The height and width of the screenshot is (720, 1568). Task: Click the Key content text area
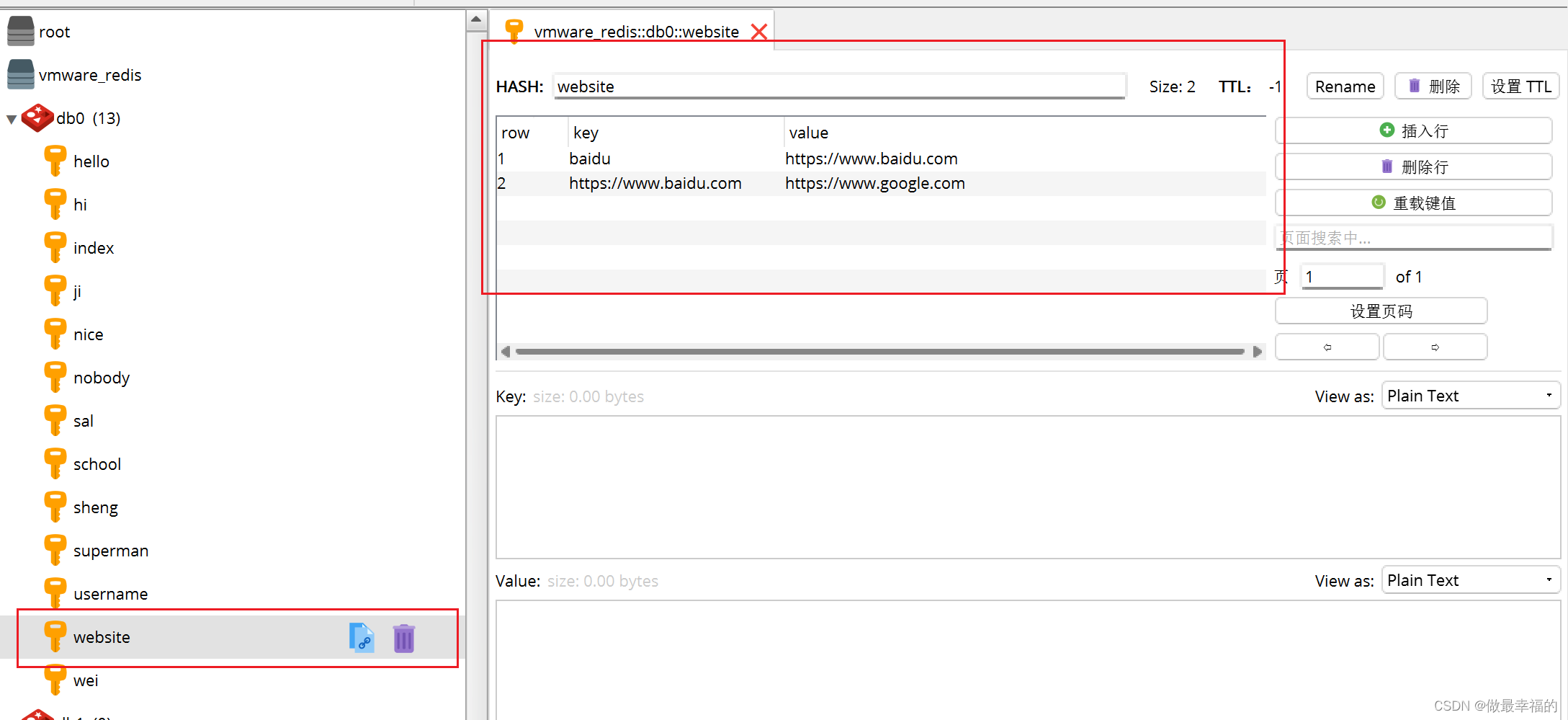(x=1028, y=487)
